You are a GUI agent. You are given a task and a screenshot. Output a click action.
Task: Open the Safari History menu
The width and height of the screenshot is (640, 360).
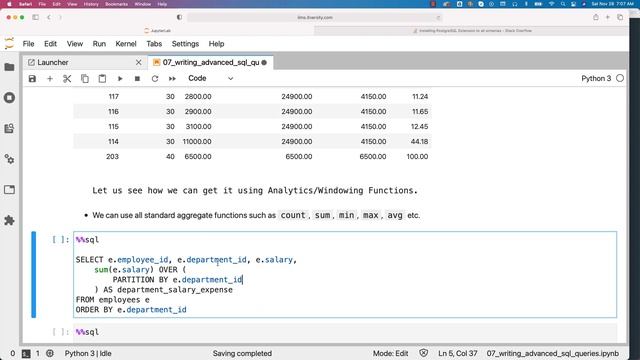coord(91,4)
